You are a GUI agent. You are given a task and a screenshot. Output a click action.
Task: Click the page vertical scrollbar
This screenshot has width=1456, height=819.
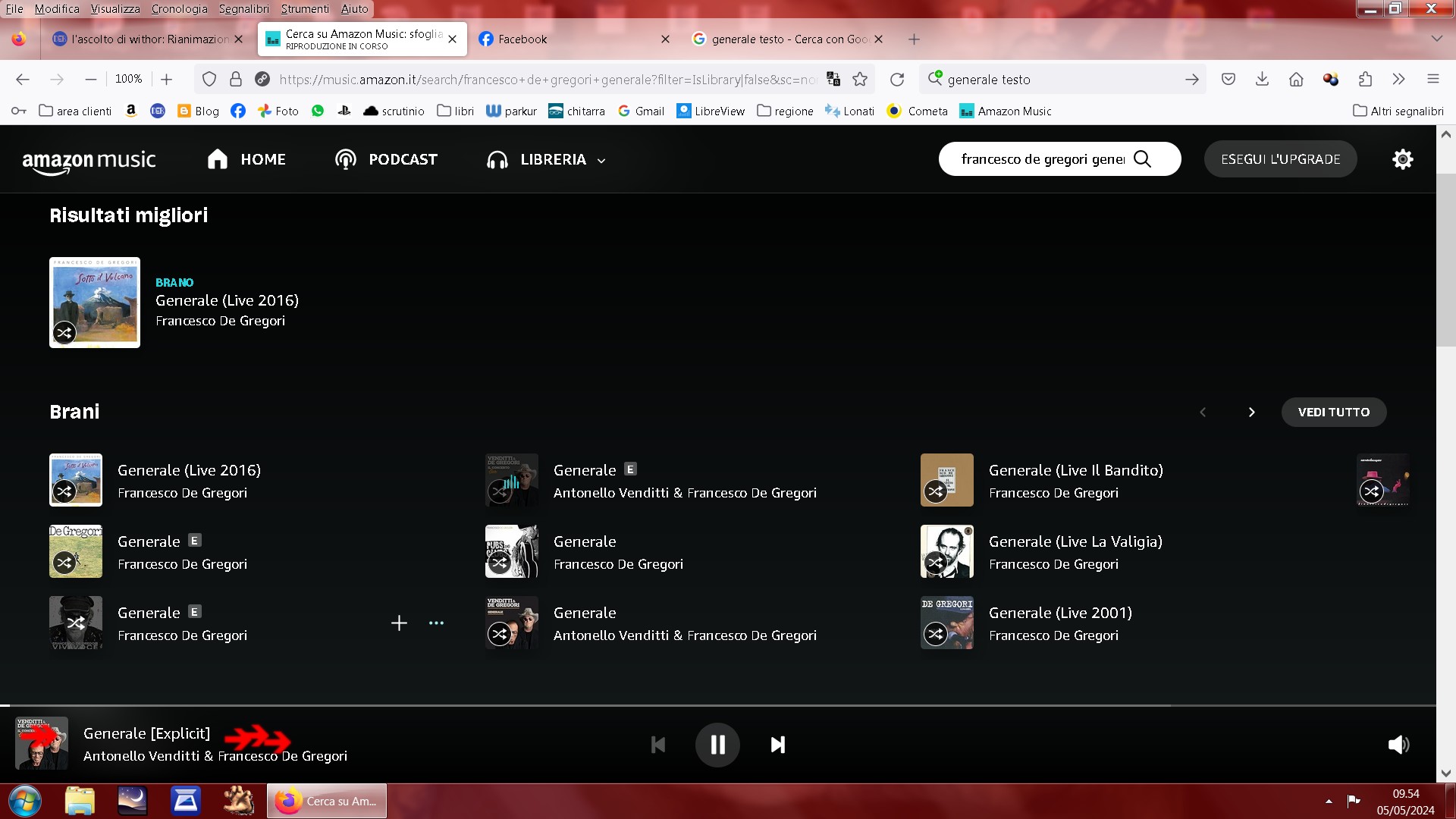coord(1445,259)
